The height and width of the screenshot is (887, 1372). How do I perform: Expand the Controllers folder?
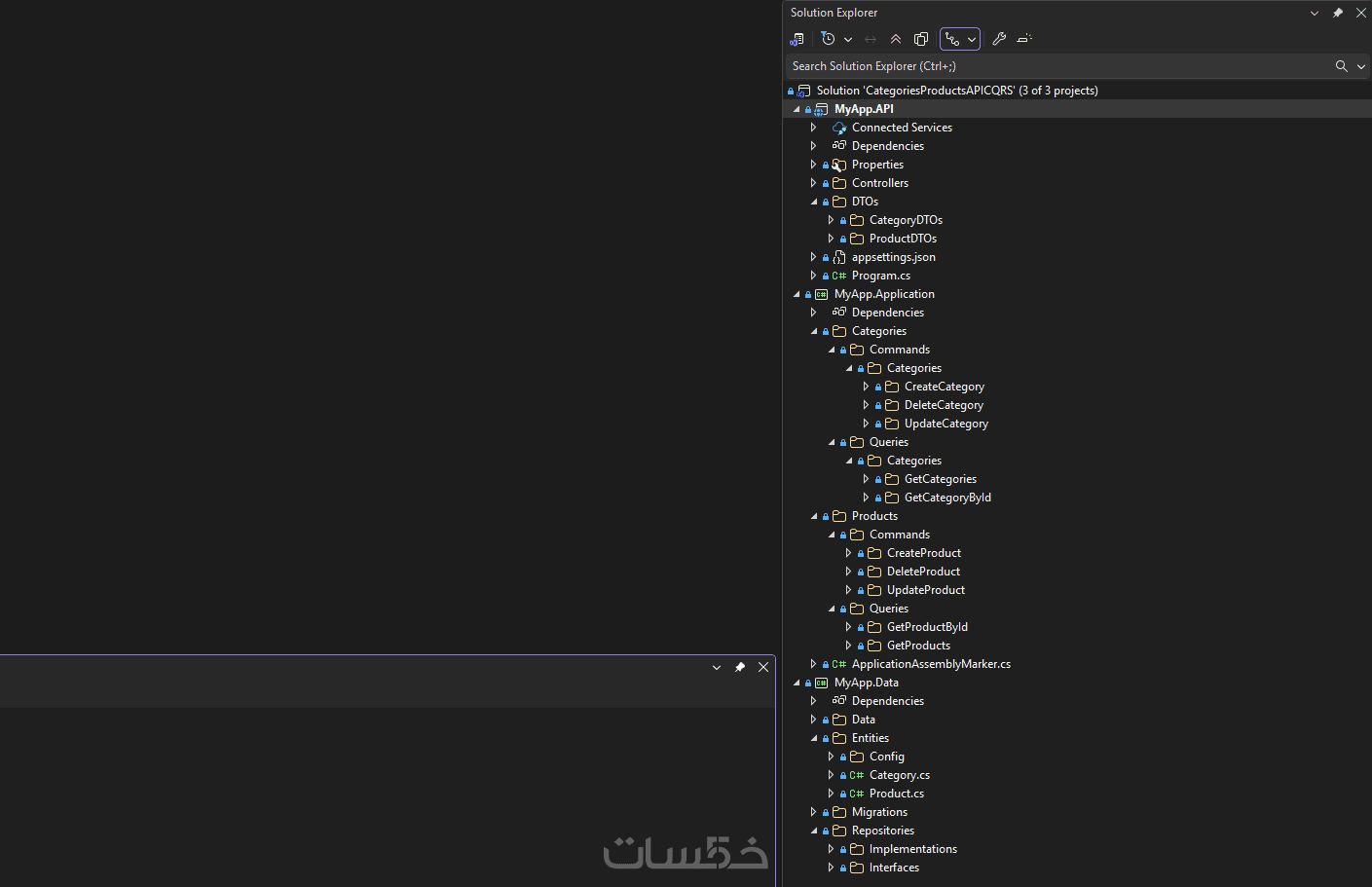tap(813, 182)
